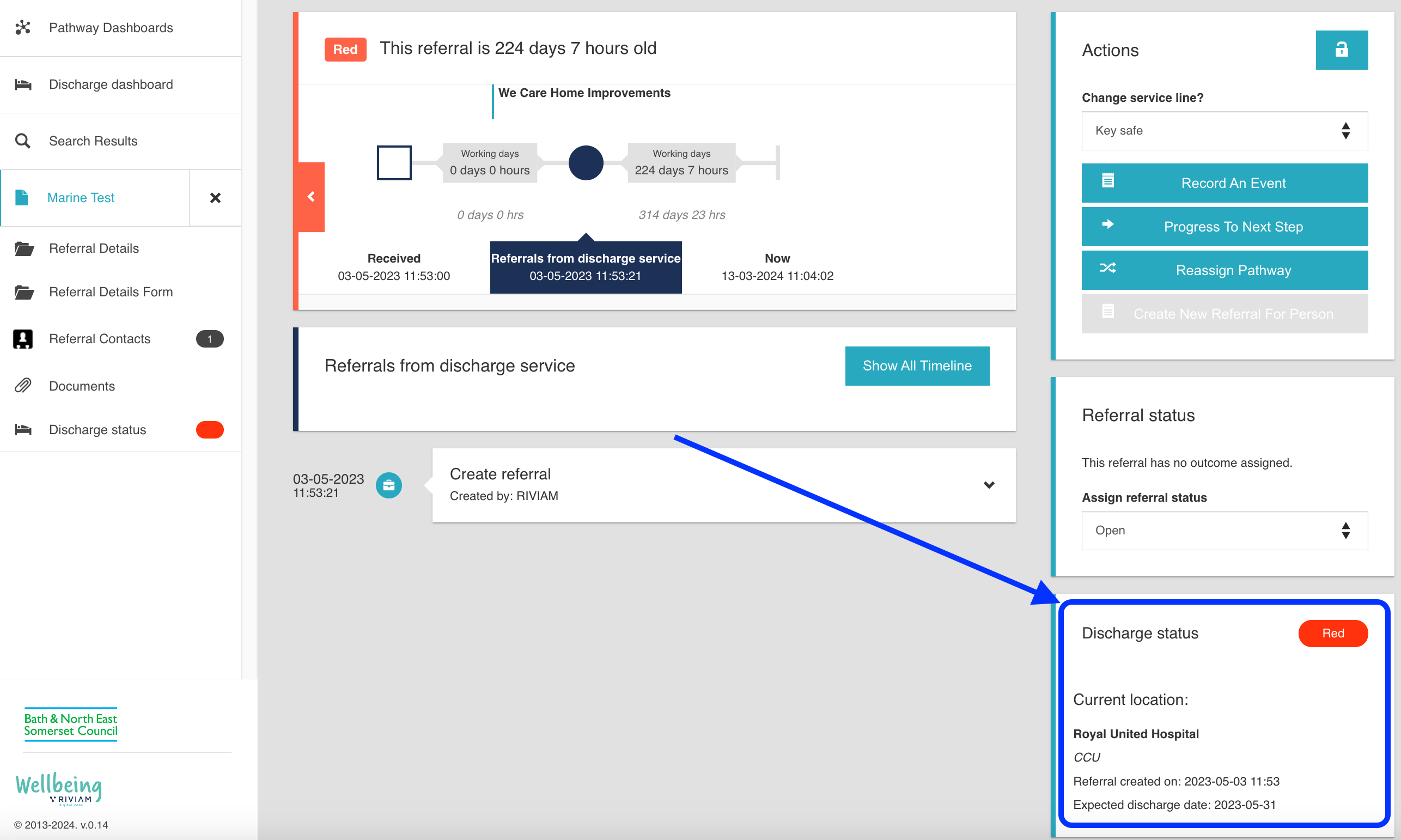
Task: Open the Assign referral status dropdown
Action: 1225,531
